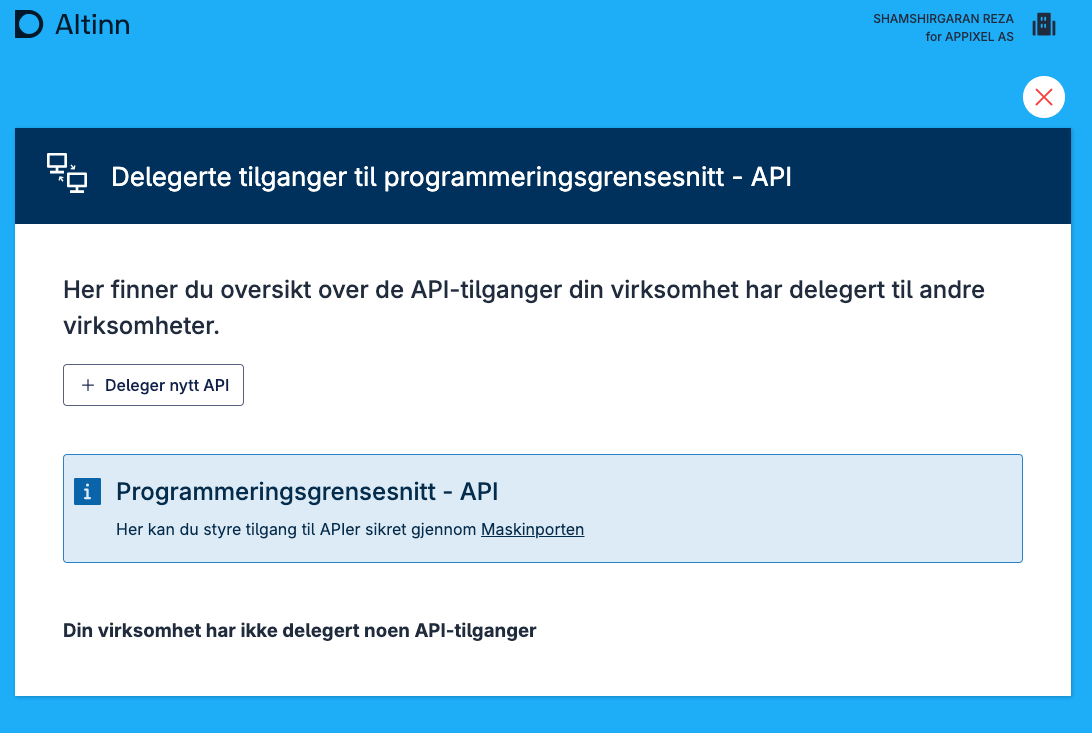Click the 'Delegerte tilganger til programmeringsgrensesnitt' title
Image resolution: width=1092 pixels, height=733 pixels.
tap(450, 177)
